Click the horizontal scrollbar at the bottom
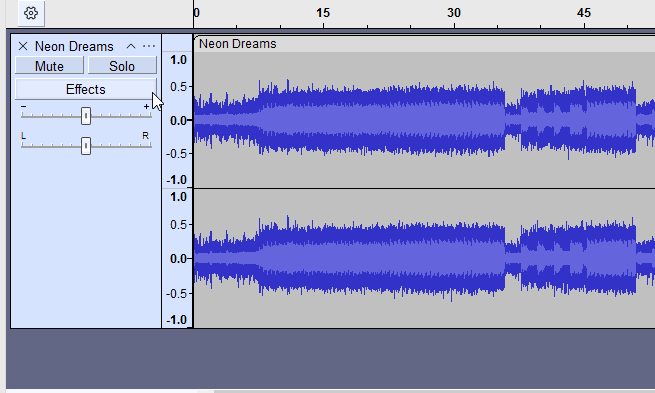The image size is (655, 393). 434,391
